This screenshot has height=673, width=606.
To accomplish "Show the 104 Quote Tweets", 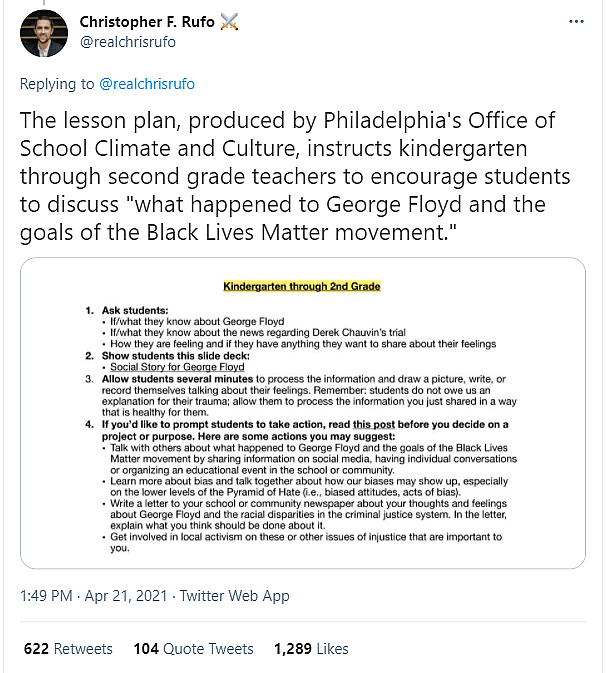I will pos(193,649).
